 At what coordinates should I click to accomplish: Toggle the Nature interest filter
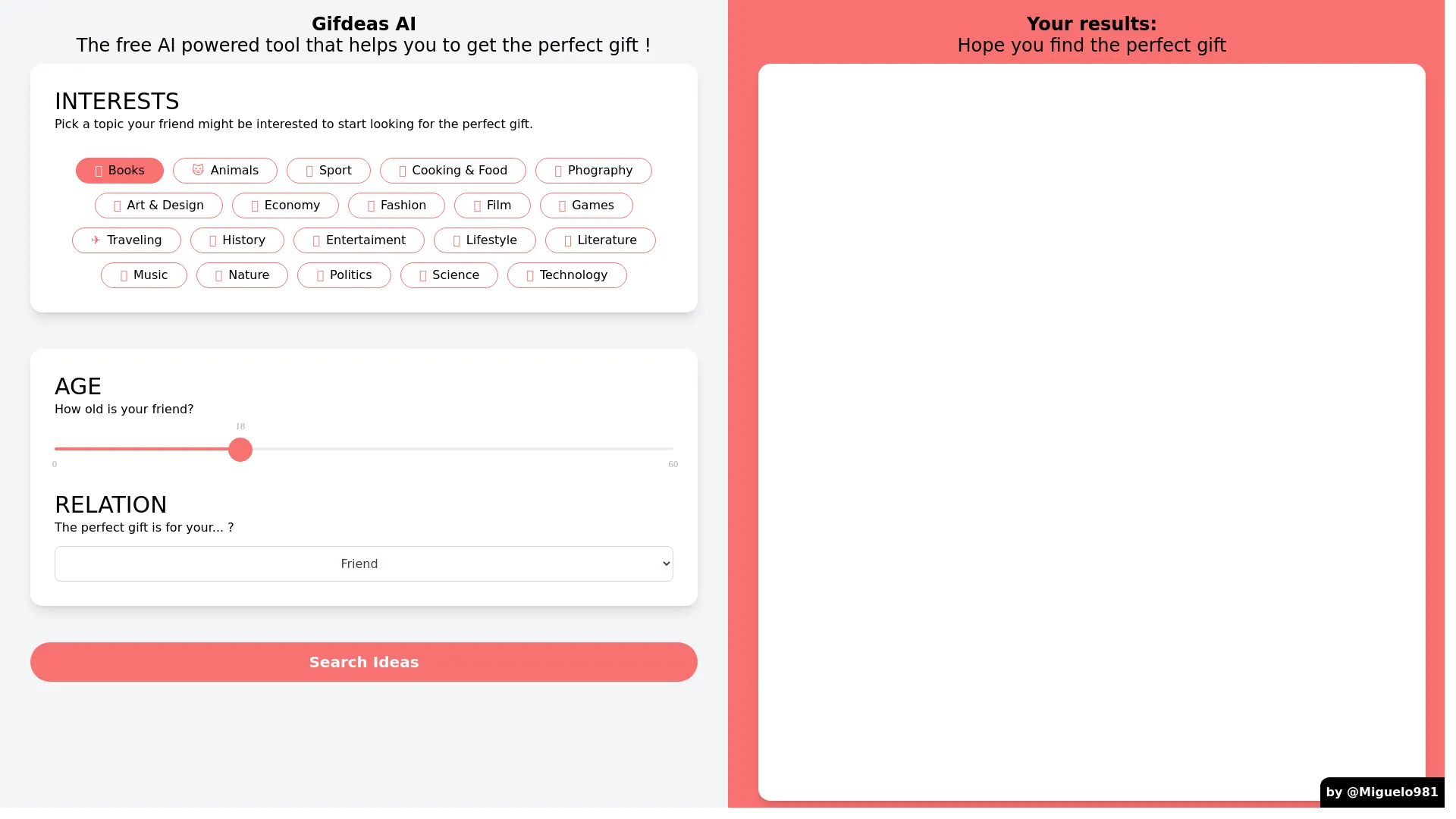tap(241, 275)
